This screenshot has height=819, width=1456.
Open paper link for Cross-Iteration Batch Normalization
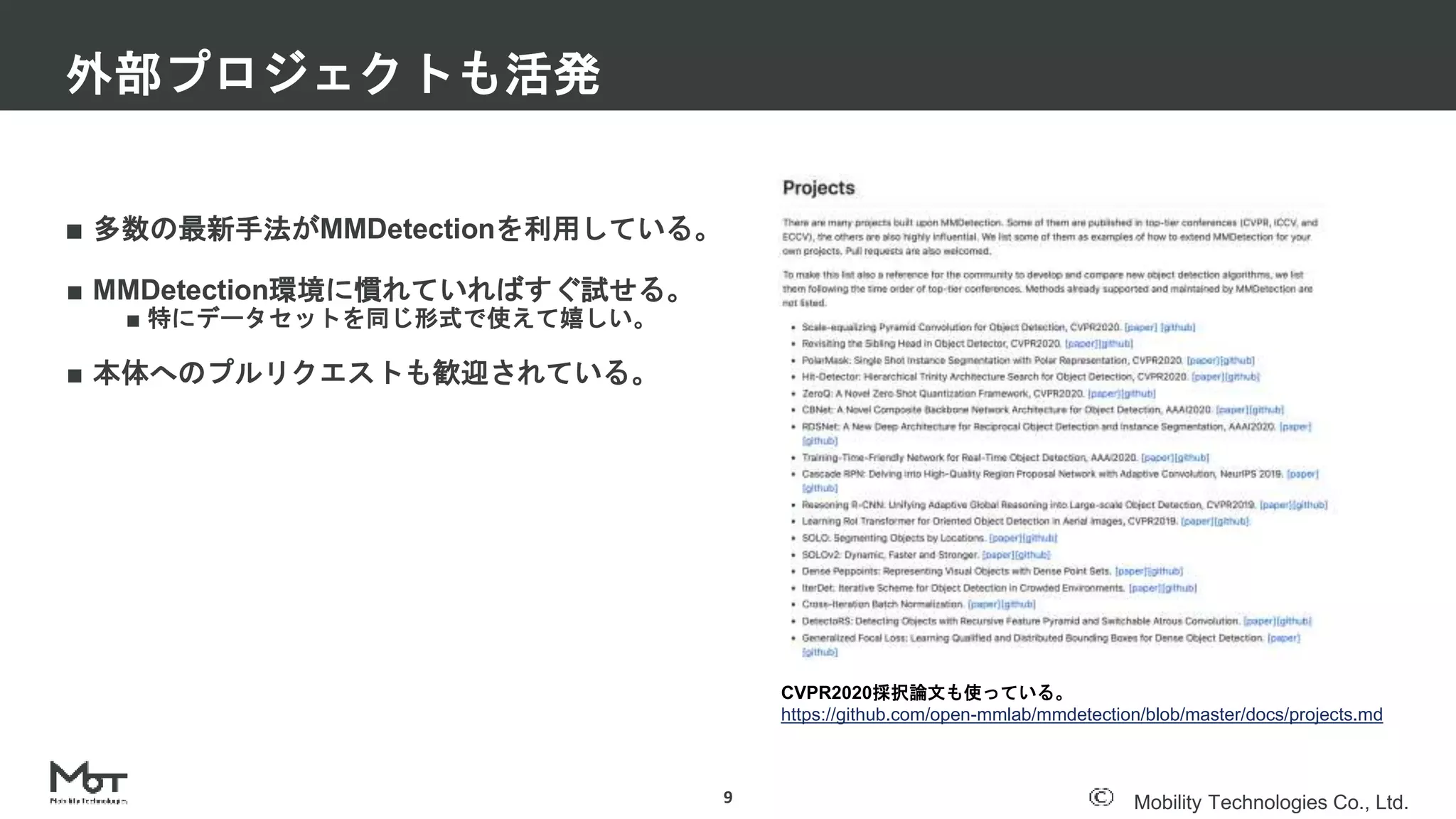[984, 604]
